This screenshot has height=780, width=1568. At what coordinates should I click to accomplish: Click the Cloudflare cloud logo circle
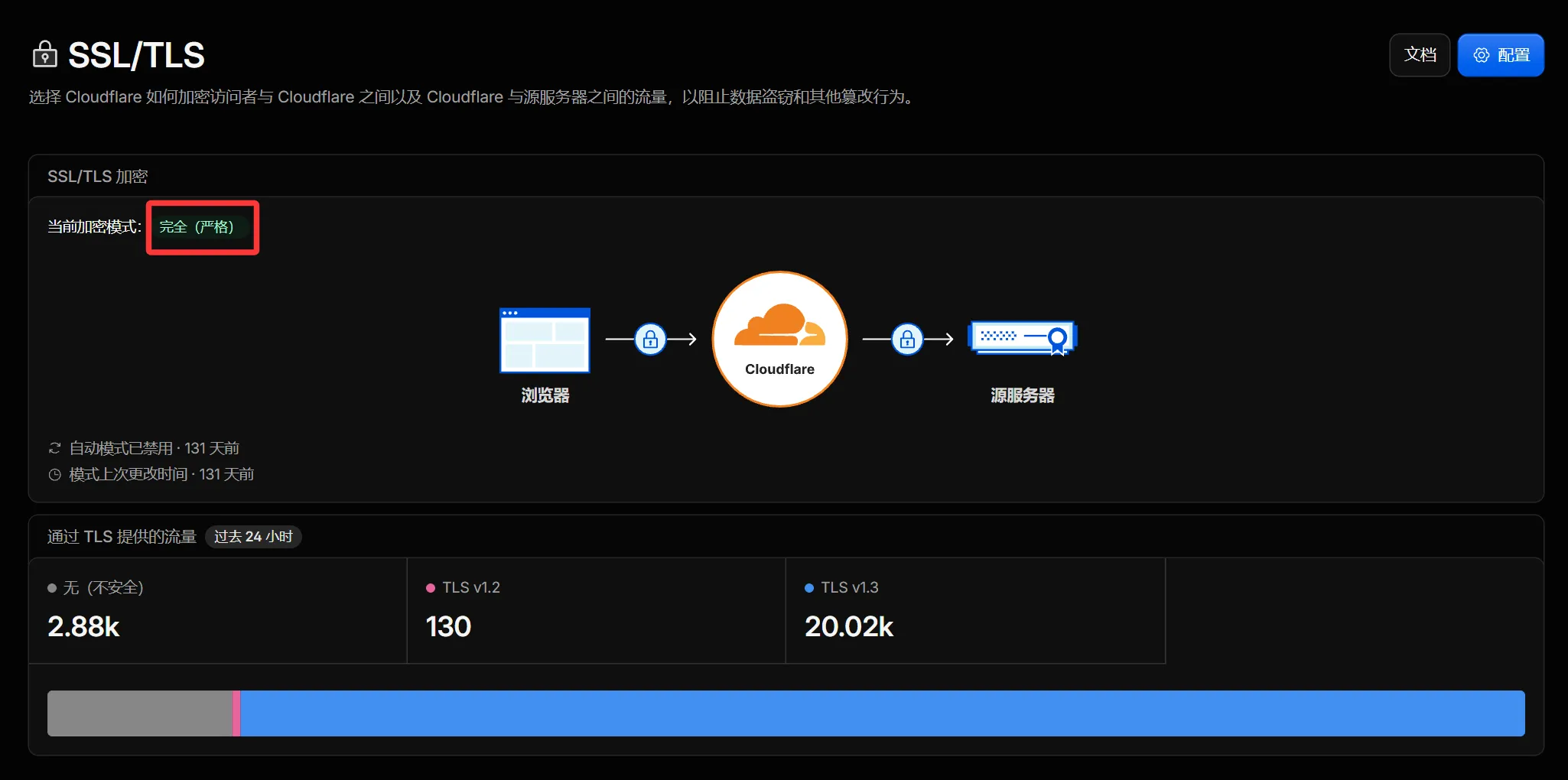(x=779, y=339)
